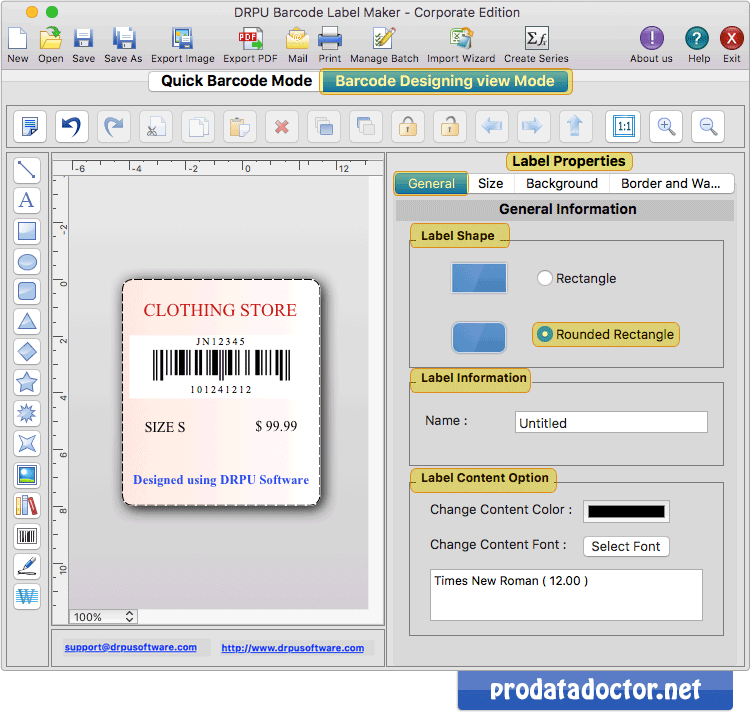Switch to Quick Barcode Mode
Image resolution: width=750 pixels, height=712 pixels.
(236, 81)
